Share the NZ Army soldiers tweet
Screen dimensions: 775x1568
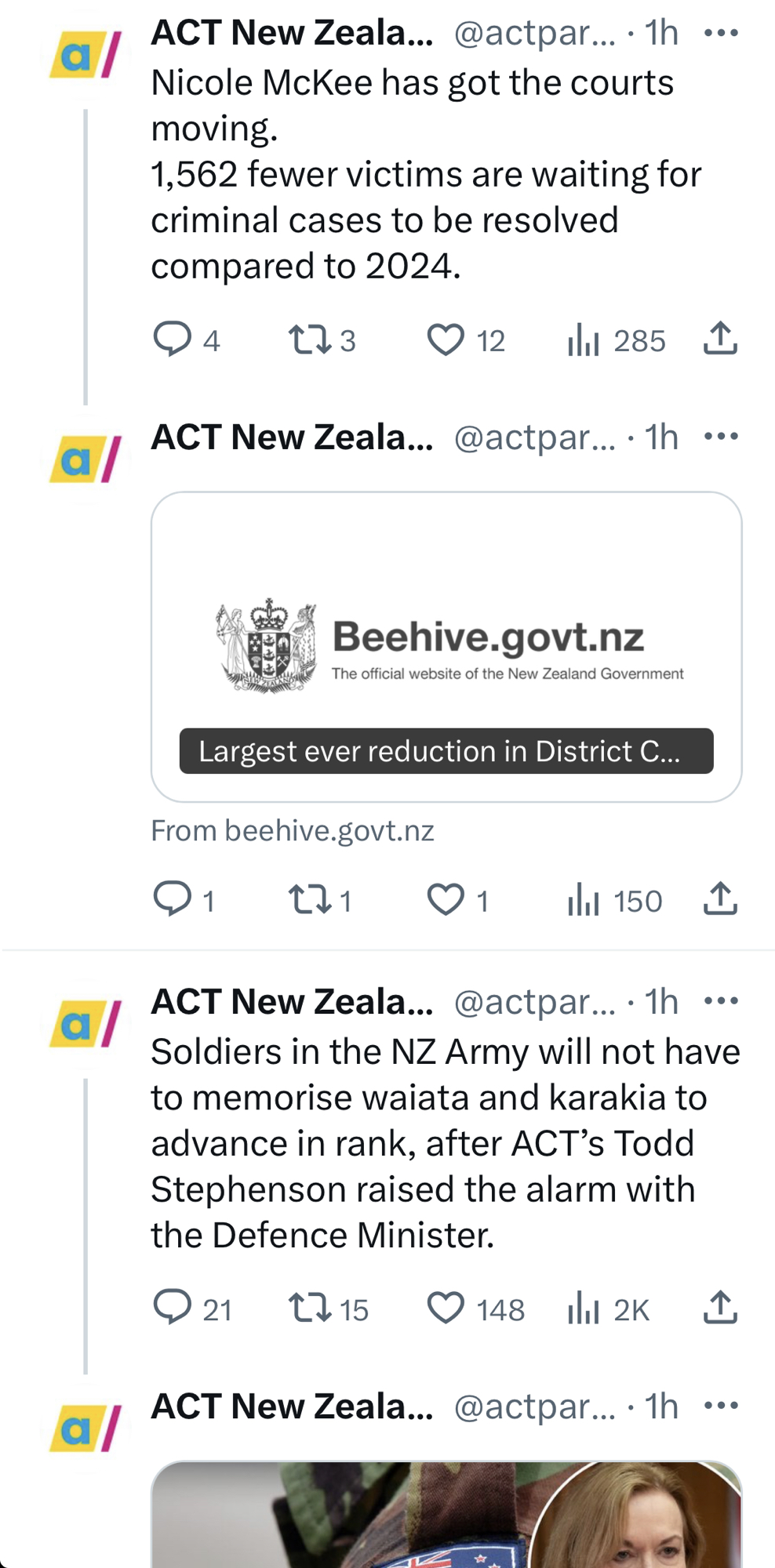click(719, 1307)
